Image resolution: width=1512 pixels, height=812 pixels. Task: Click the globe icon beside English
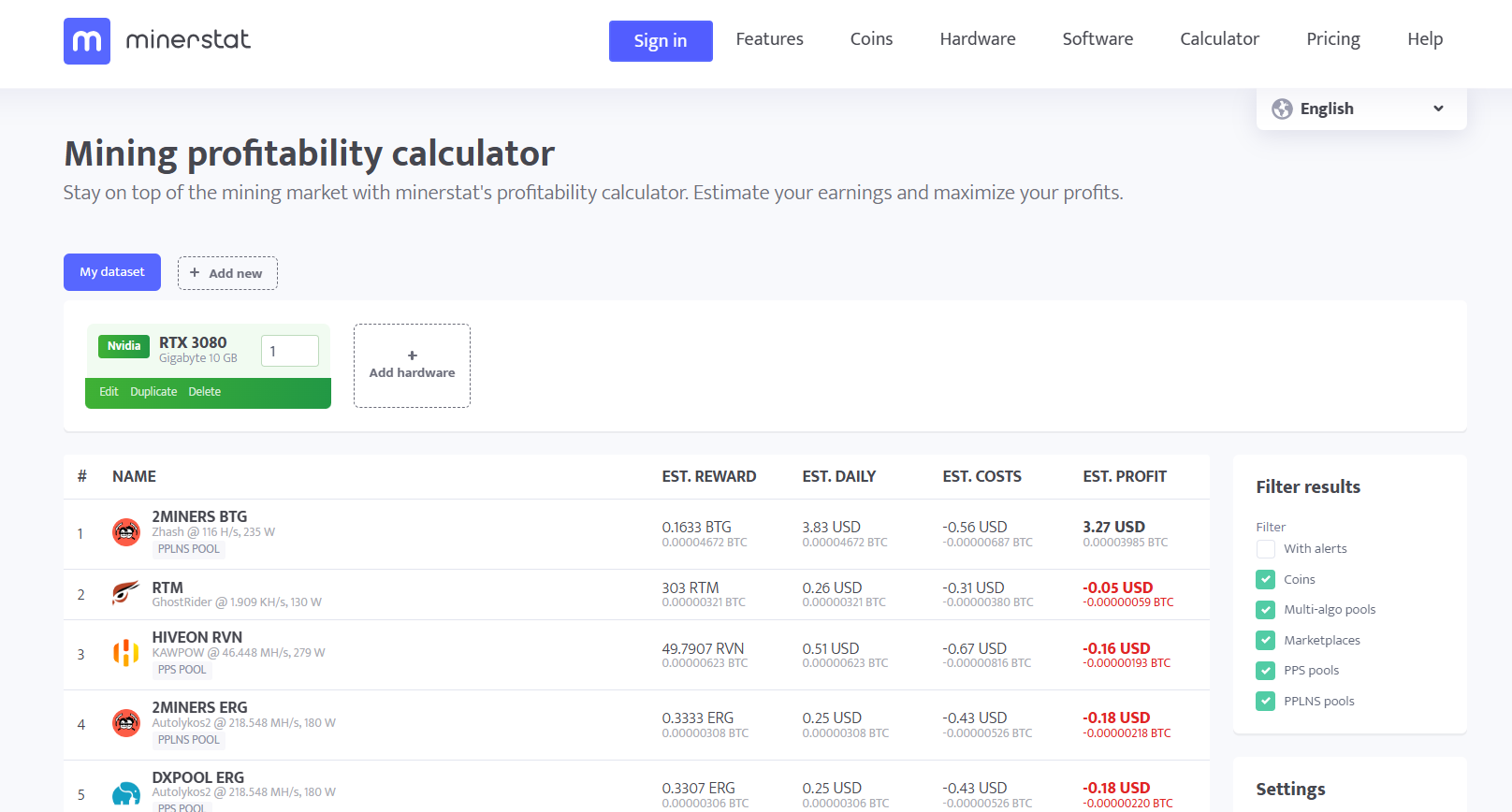point(1282,109)
